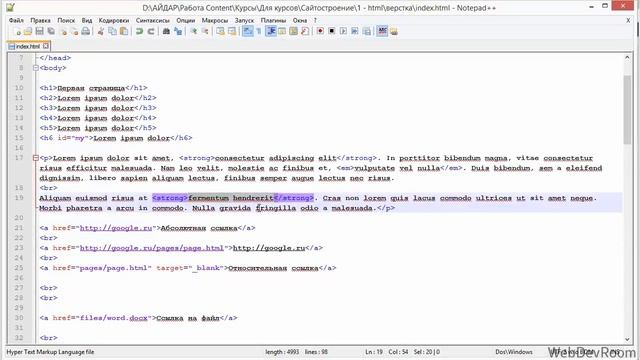This screenshot has height=360, width=640.
Task: Click the last toolbar icon after spell-check
Action: 394,31
